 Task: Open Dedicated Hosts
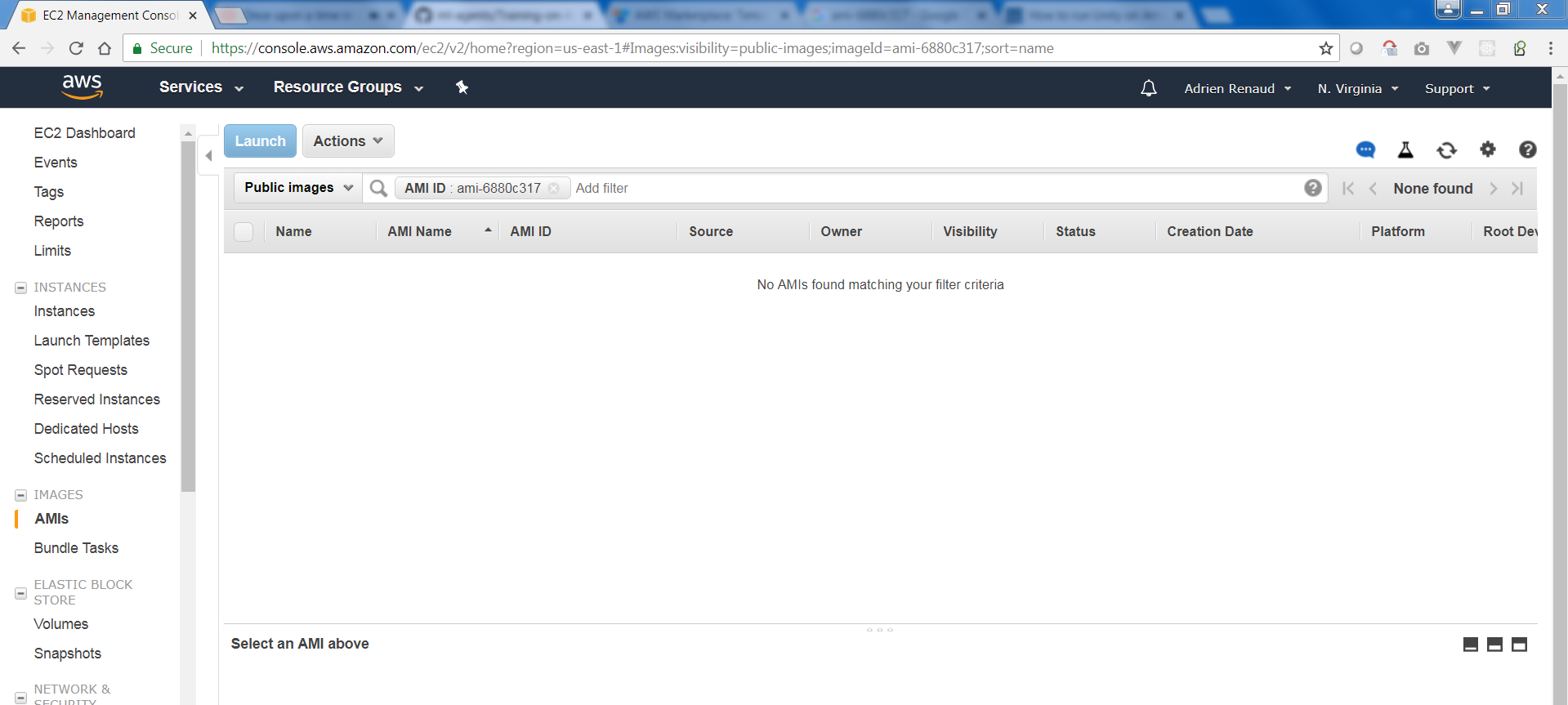coord(87,429)
